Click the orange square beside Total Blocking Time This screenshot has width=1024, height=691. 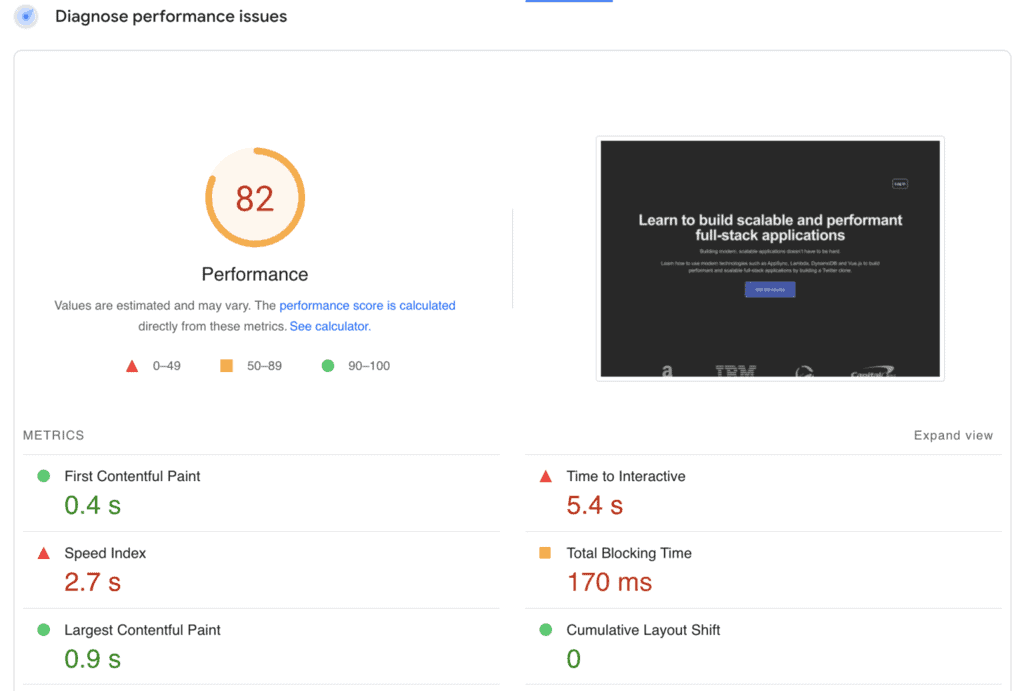(545, 553)
